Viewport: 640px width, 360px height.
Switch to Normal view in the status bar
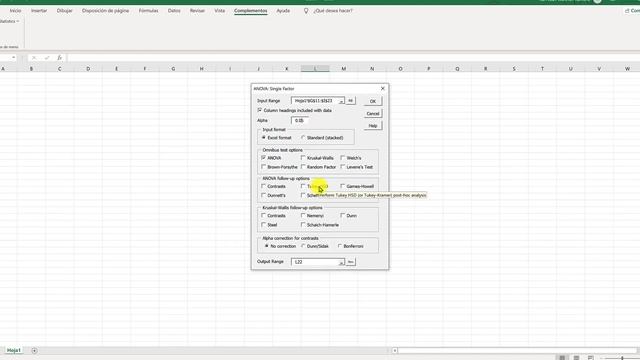[x=562, y=358]
